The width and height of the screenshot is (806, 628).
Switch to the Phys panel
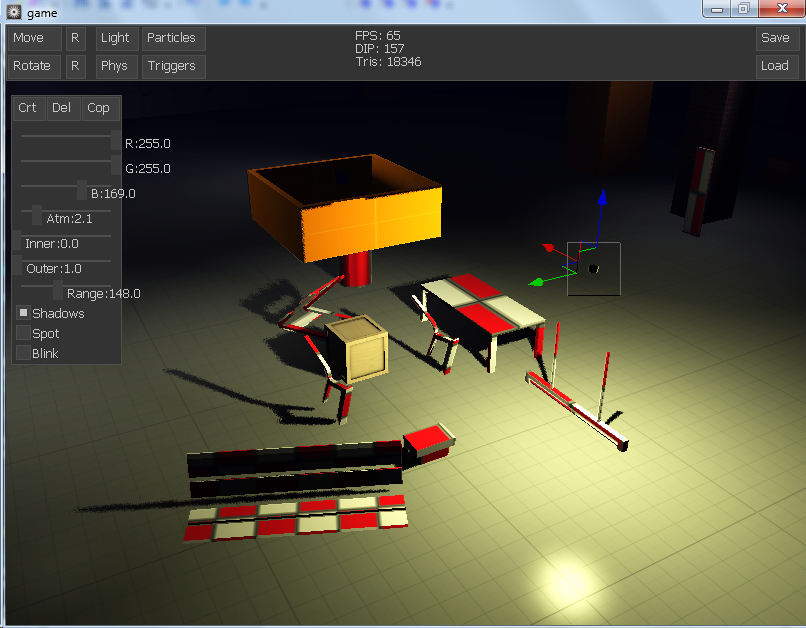pyautogui.click(x=115, y=66)
